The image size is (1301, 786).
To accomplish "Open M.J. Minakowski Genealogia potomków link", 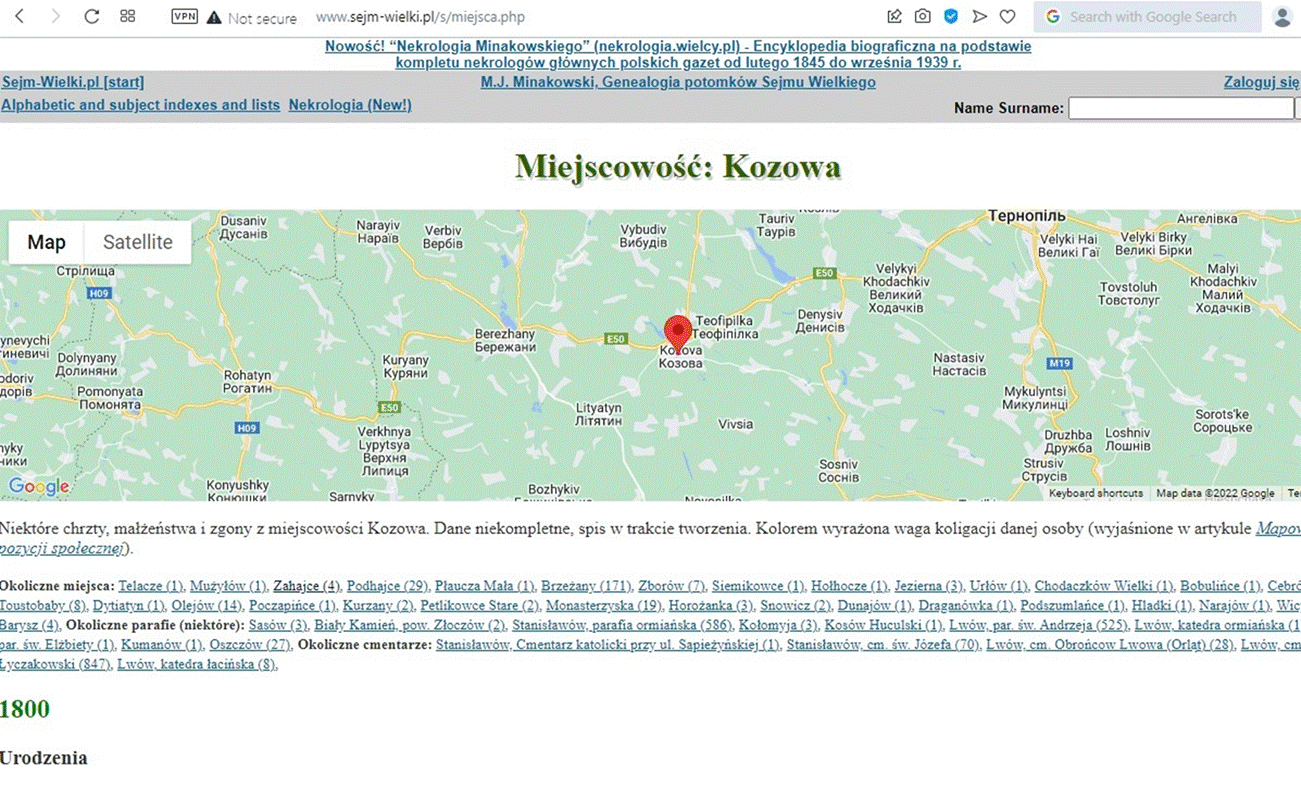I will 678,83.
